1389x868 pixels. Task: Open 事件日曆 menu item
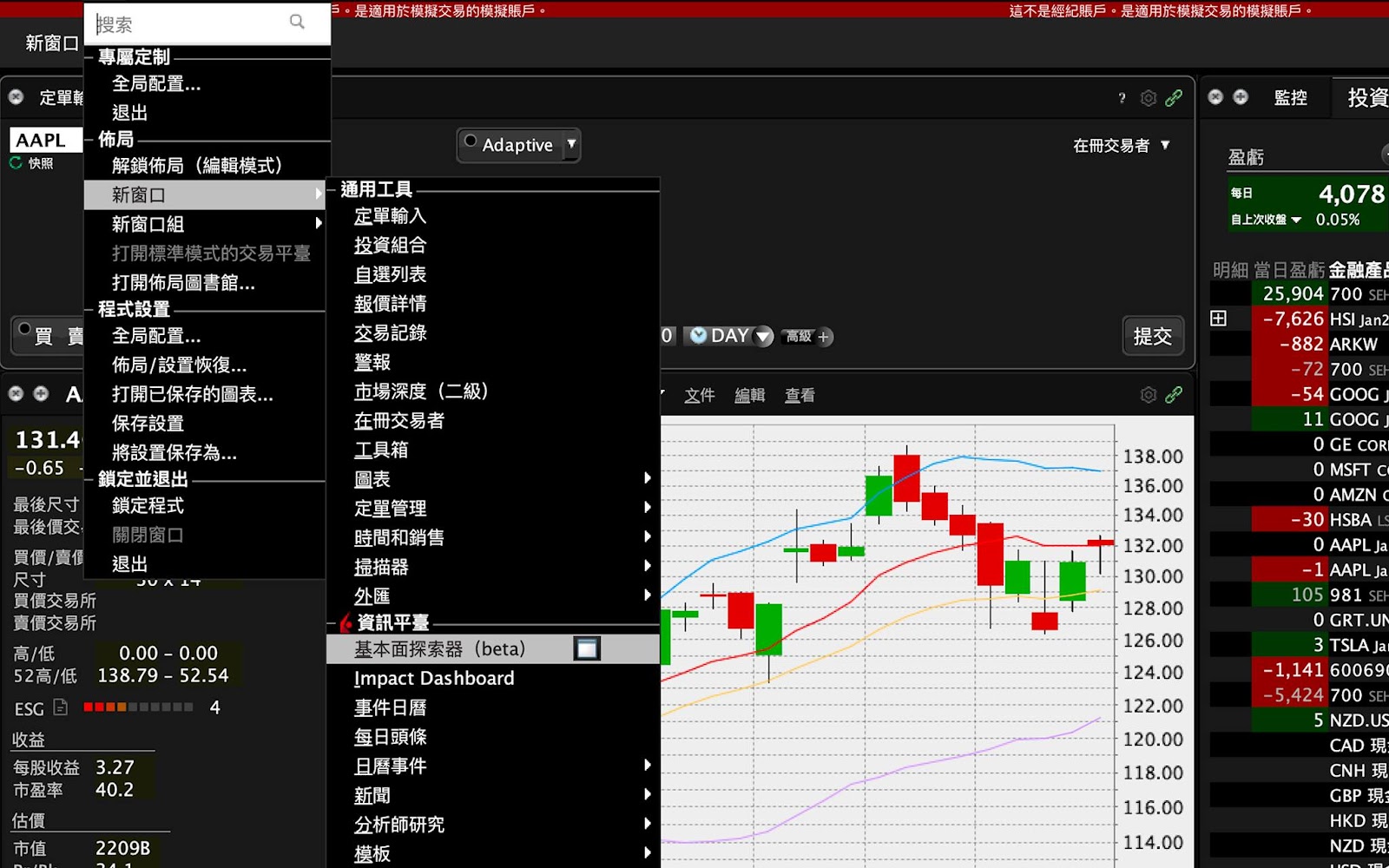(x=493, y=707)
